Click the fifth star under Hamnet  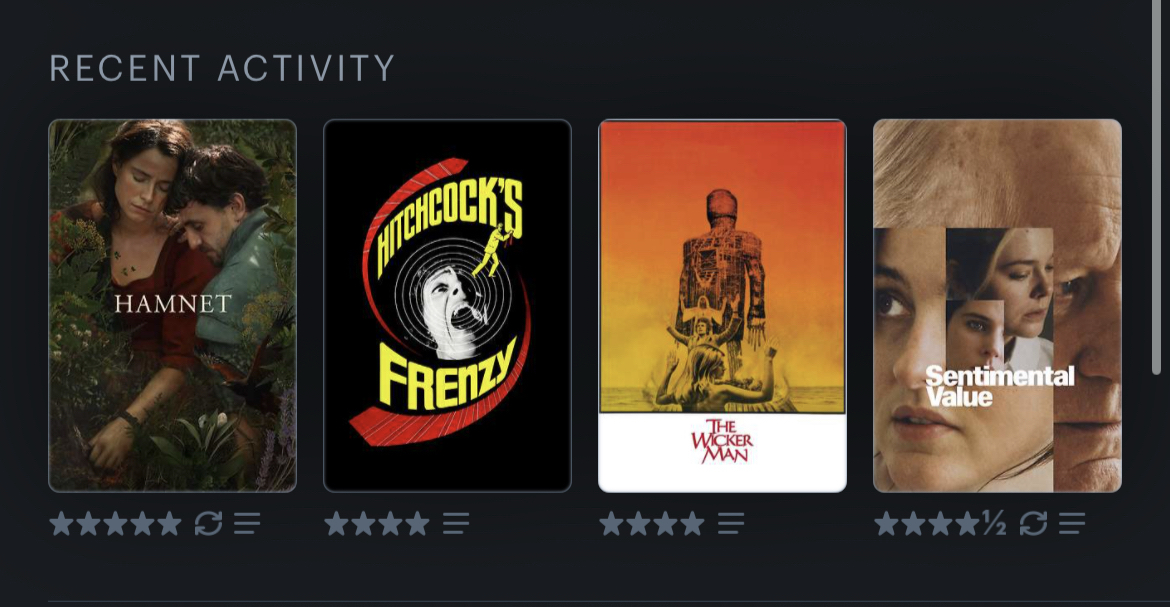tap(169, 523)
